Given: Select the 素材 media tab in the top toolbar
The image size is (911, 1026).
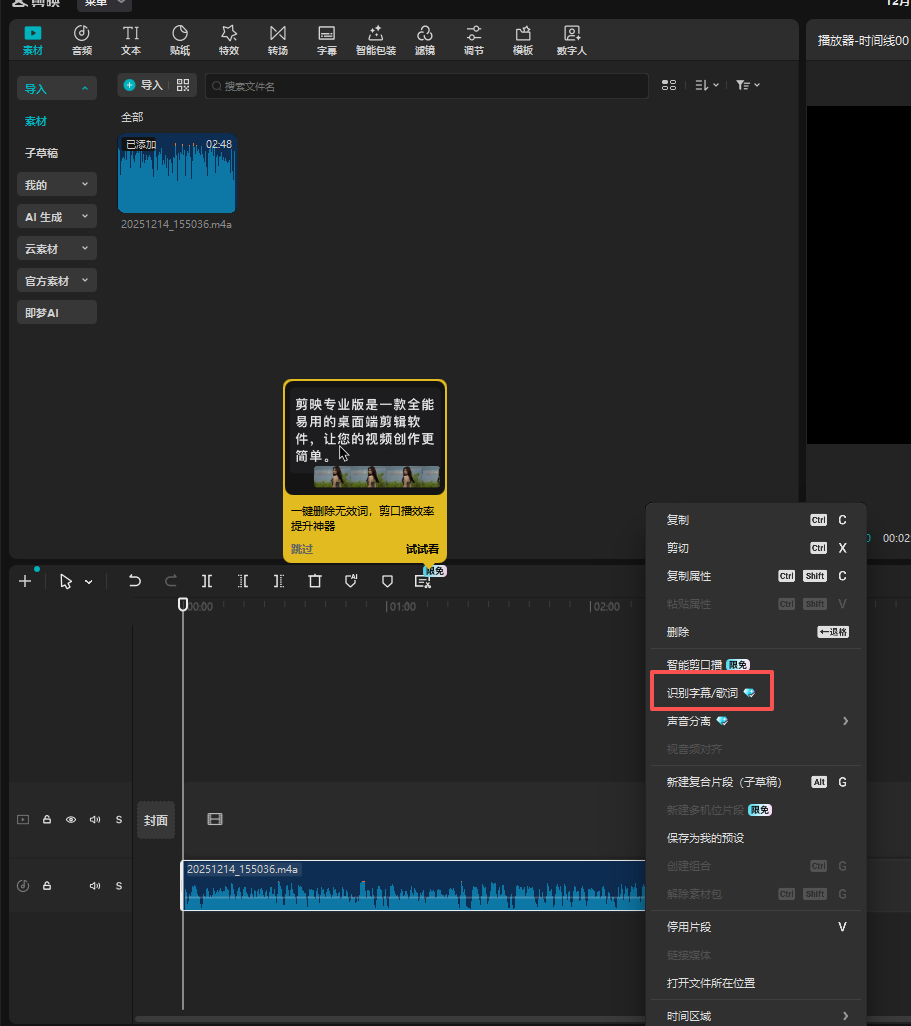Looking at the screenshot, I should (33, 41).
